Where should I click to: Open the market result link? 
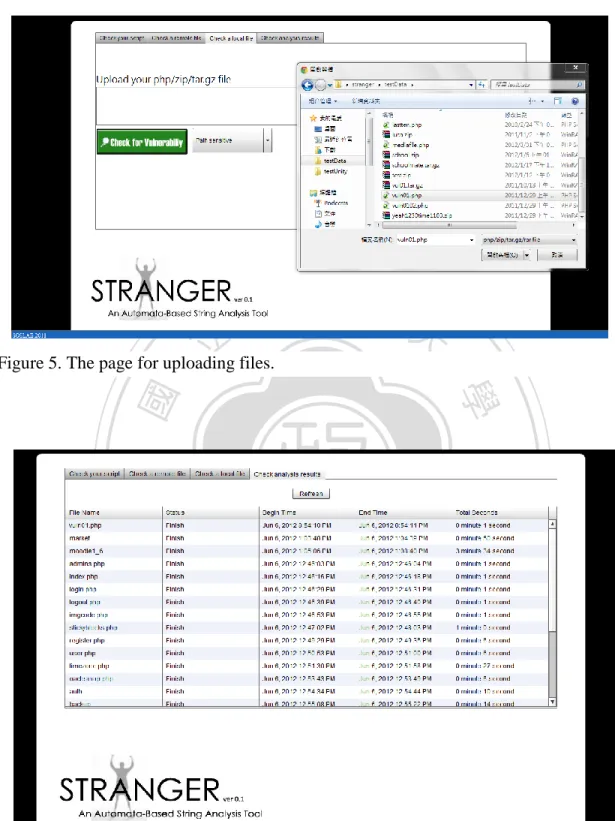coord(80,538)
